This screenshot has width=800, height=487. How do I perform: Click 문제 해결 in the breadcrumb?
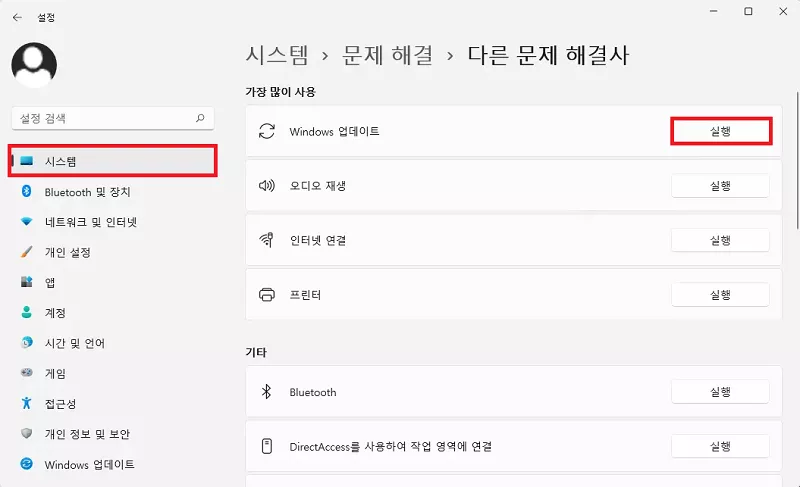387,55
